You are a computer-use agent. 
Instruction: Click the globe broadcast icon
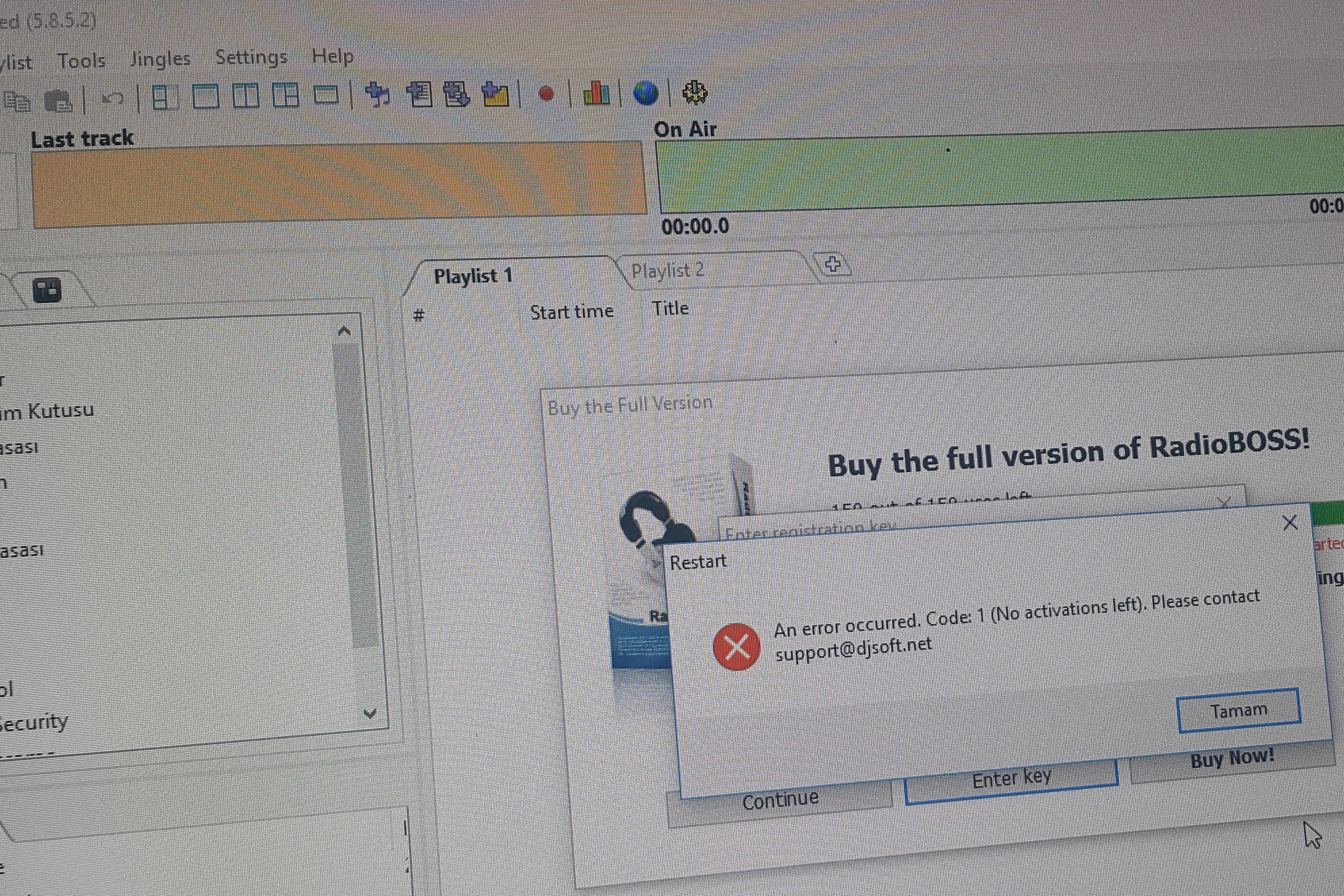646,93
